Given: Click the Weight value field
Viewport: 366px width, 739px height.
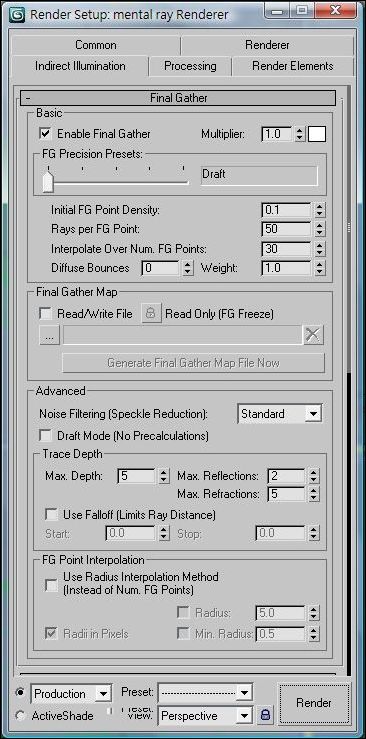Looking at the screenshot, I should (x=286, y=268).
